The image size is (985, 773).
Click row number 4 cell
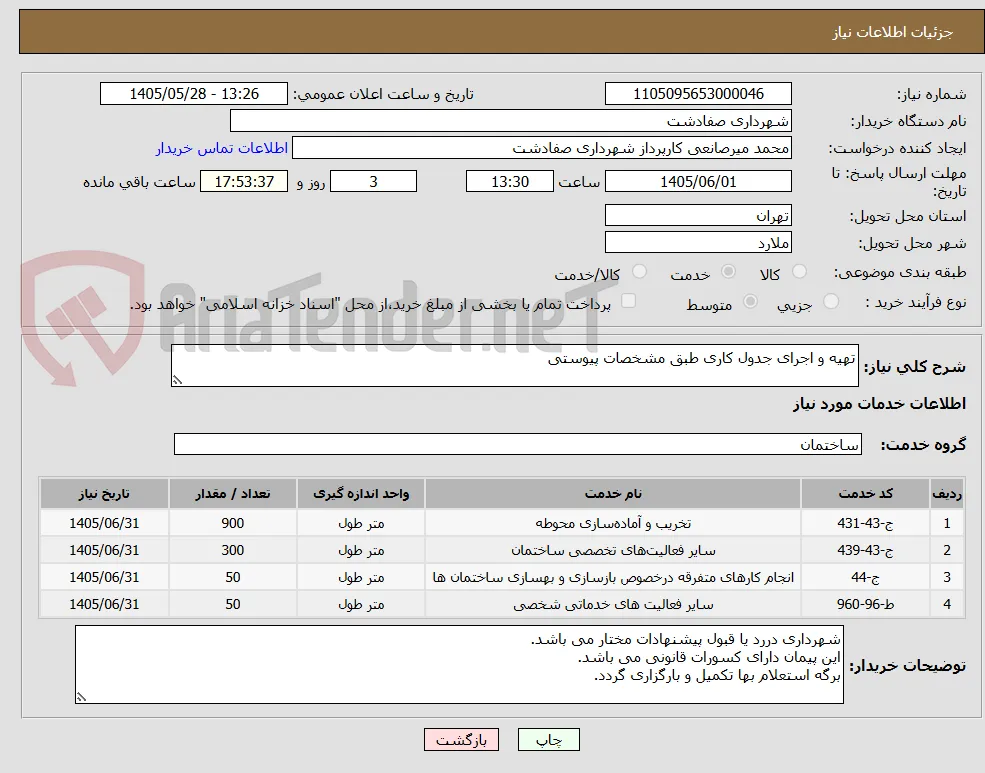pos(947,604)
